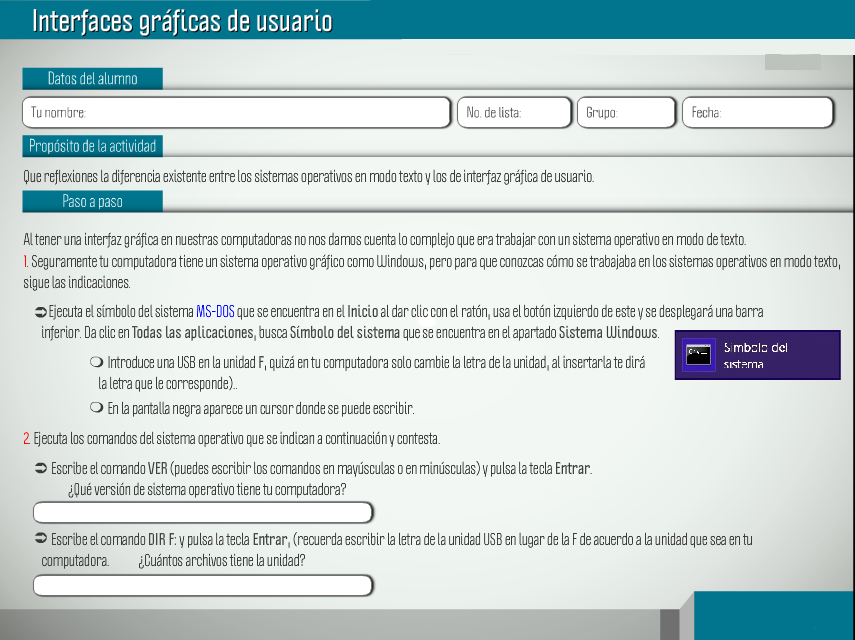Image resolution: width=855 pixels, height=640 pixels.
Task: Select the "Datos del alumno" section header
Action: coord(92,79)
